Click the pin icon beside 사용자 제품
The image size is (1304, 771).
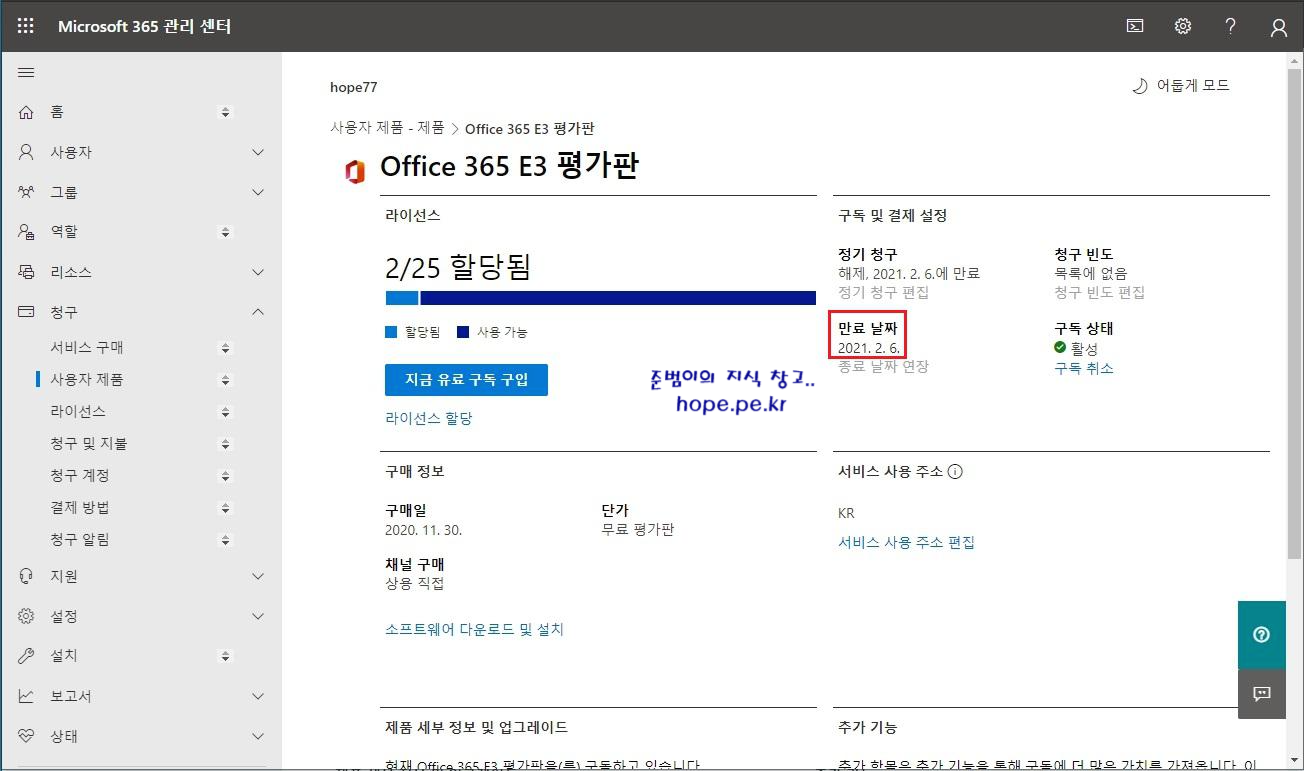point(225,380)
